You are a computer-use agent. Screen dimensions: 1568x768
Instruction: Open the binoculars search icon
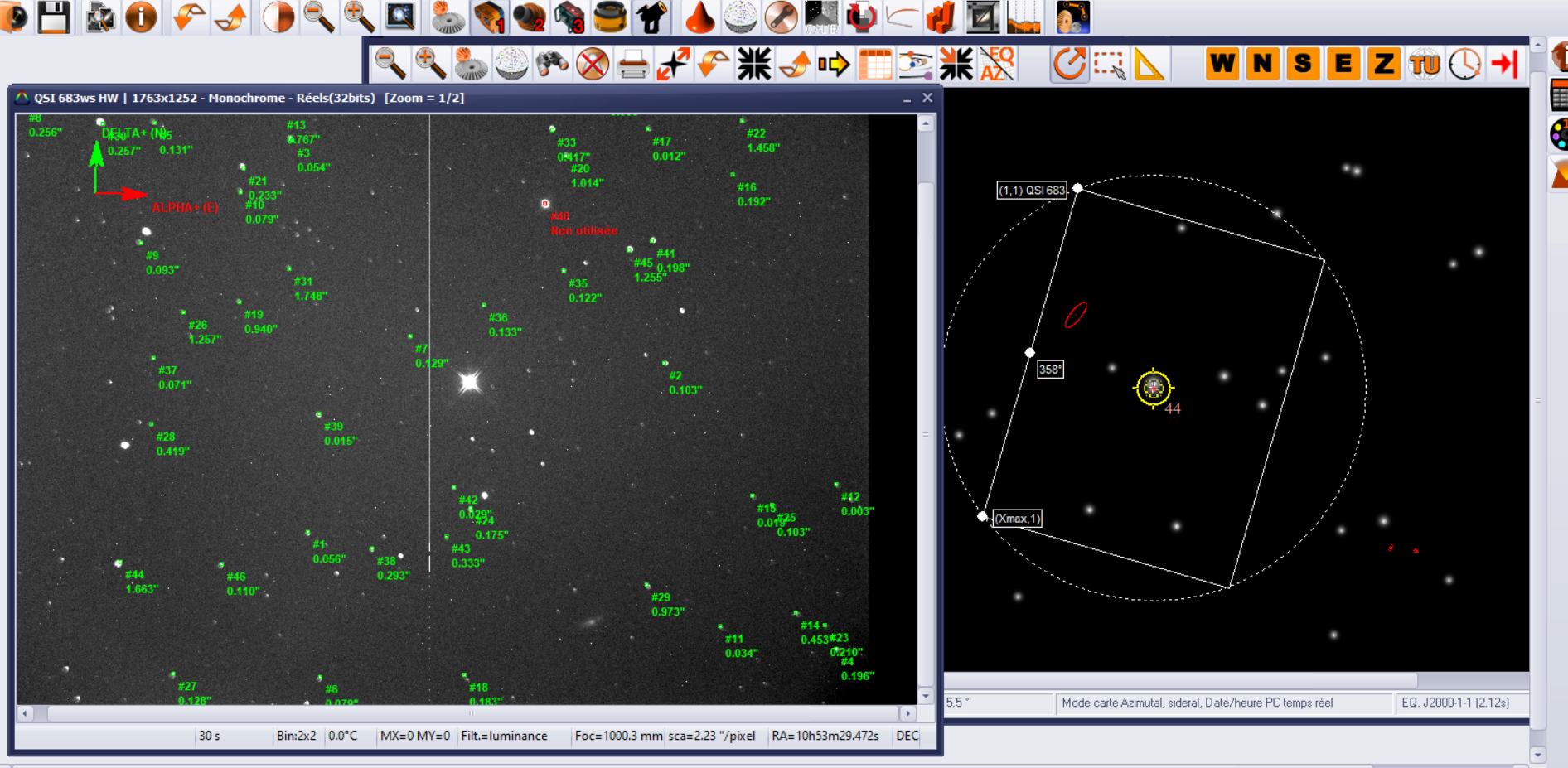point(552,64)
